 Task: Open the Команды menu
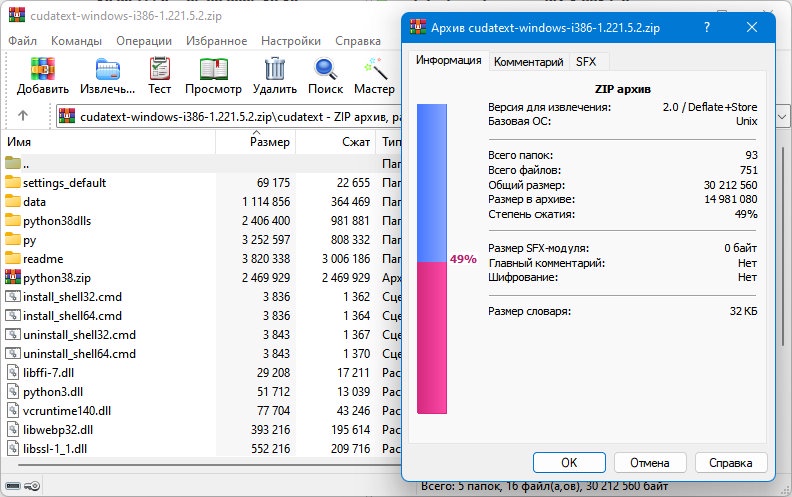(x=76, y=41)
